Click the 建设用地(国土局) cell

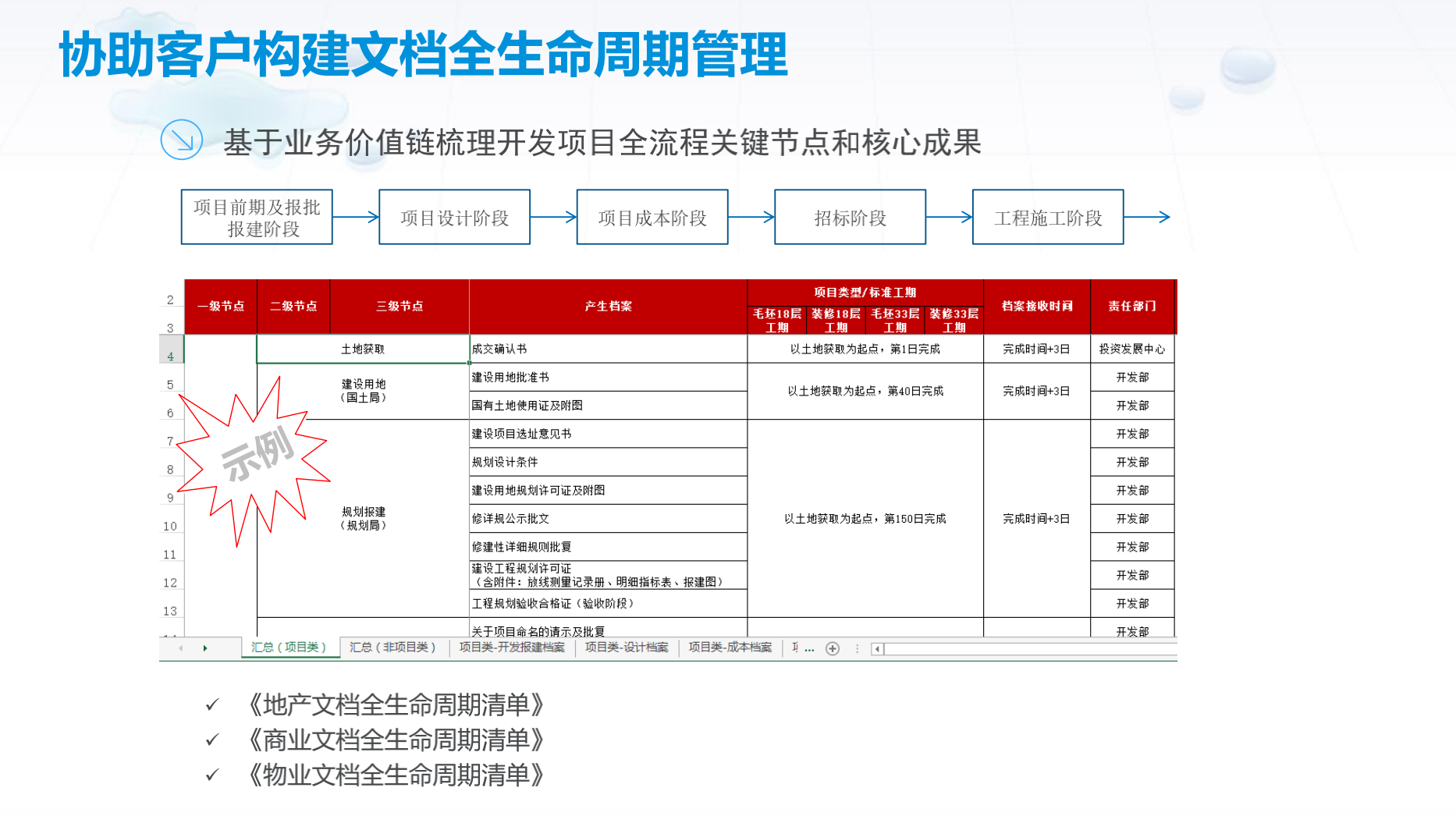[x=363, y=392]
